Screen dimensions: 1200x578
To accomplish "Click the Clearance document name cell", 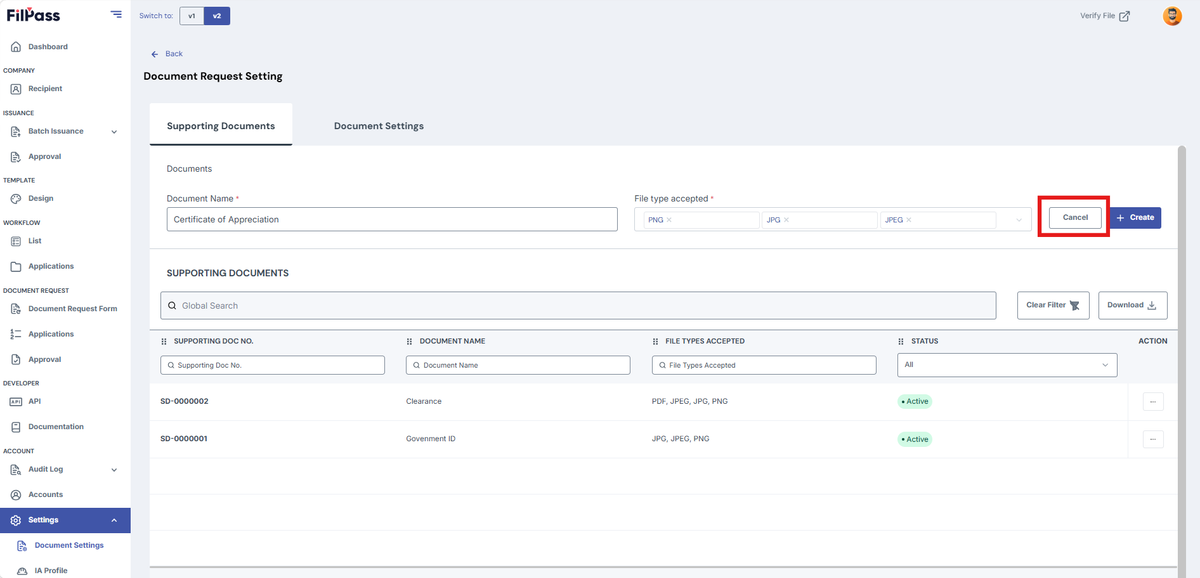I will point(423,401).
